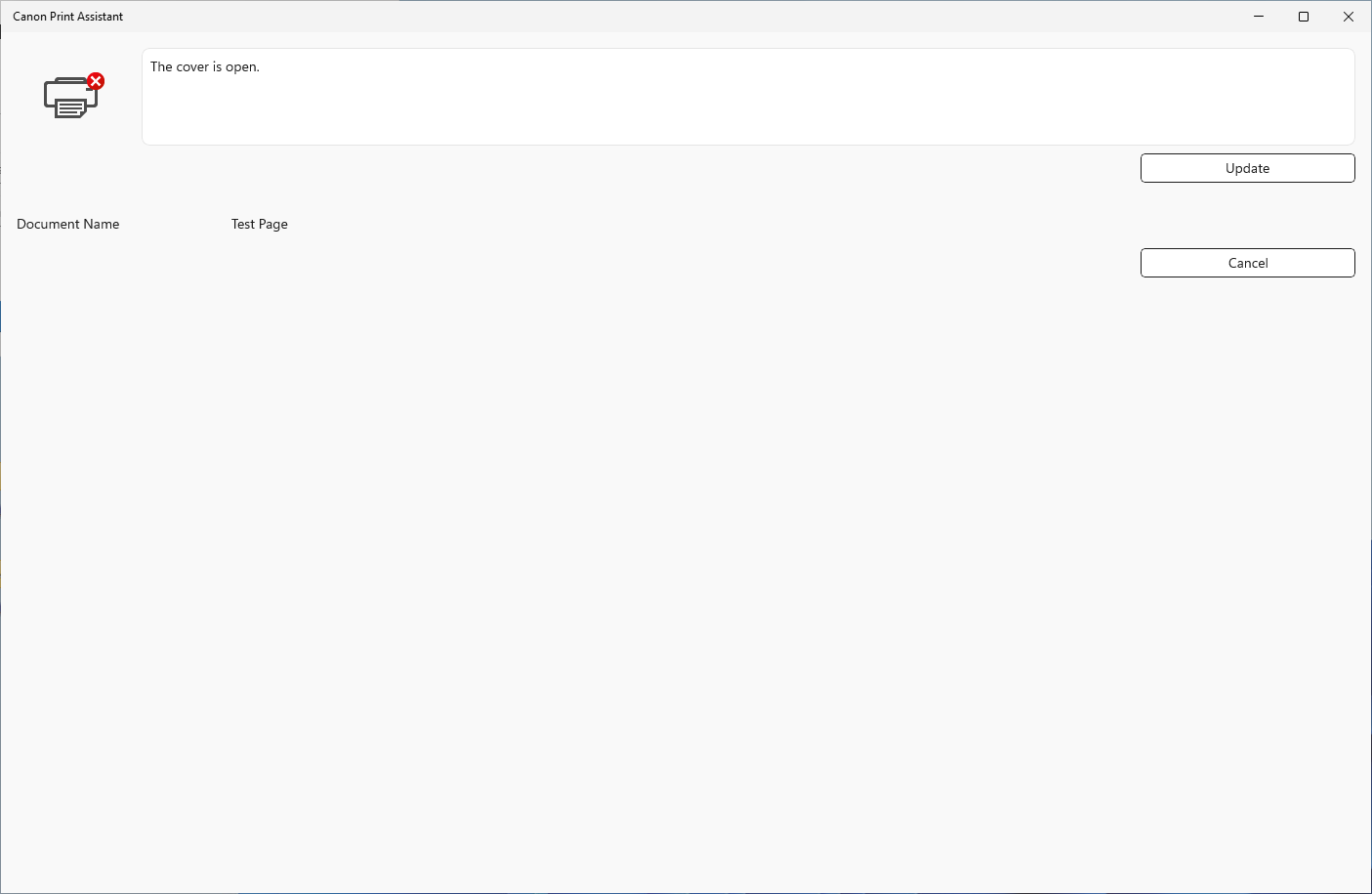Screen dimensions: 1372x894
Task: Click the Canon Print Assistant title text
Action: pyautogui.click(x=67, y=16)
